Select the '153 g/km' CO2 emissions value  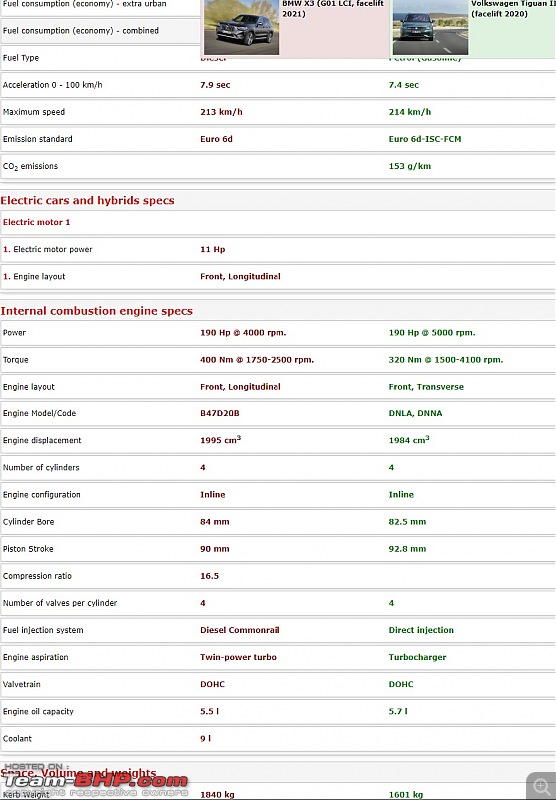click(x=410, y=166)
